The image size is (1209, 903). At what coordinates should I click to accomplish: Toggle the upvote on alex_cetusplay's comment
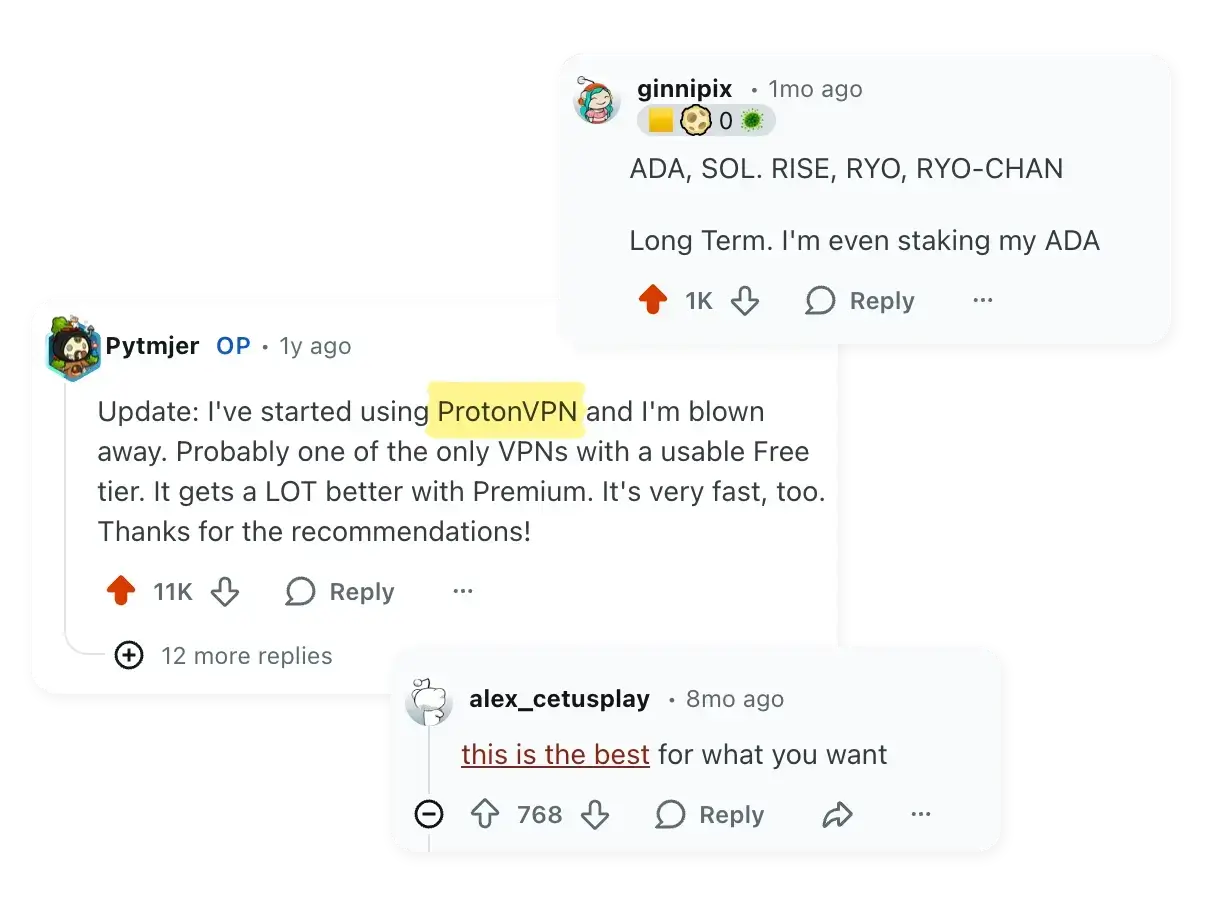[x=486, y=815]
